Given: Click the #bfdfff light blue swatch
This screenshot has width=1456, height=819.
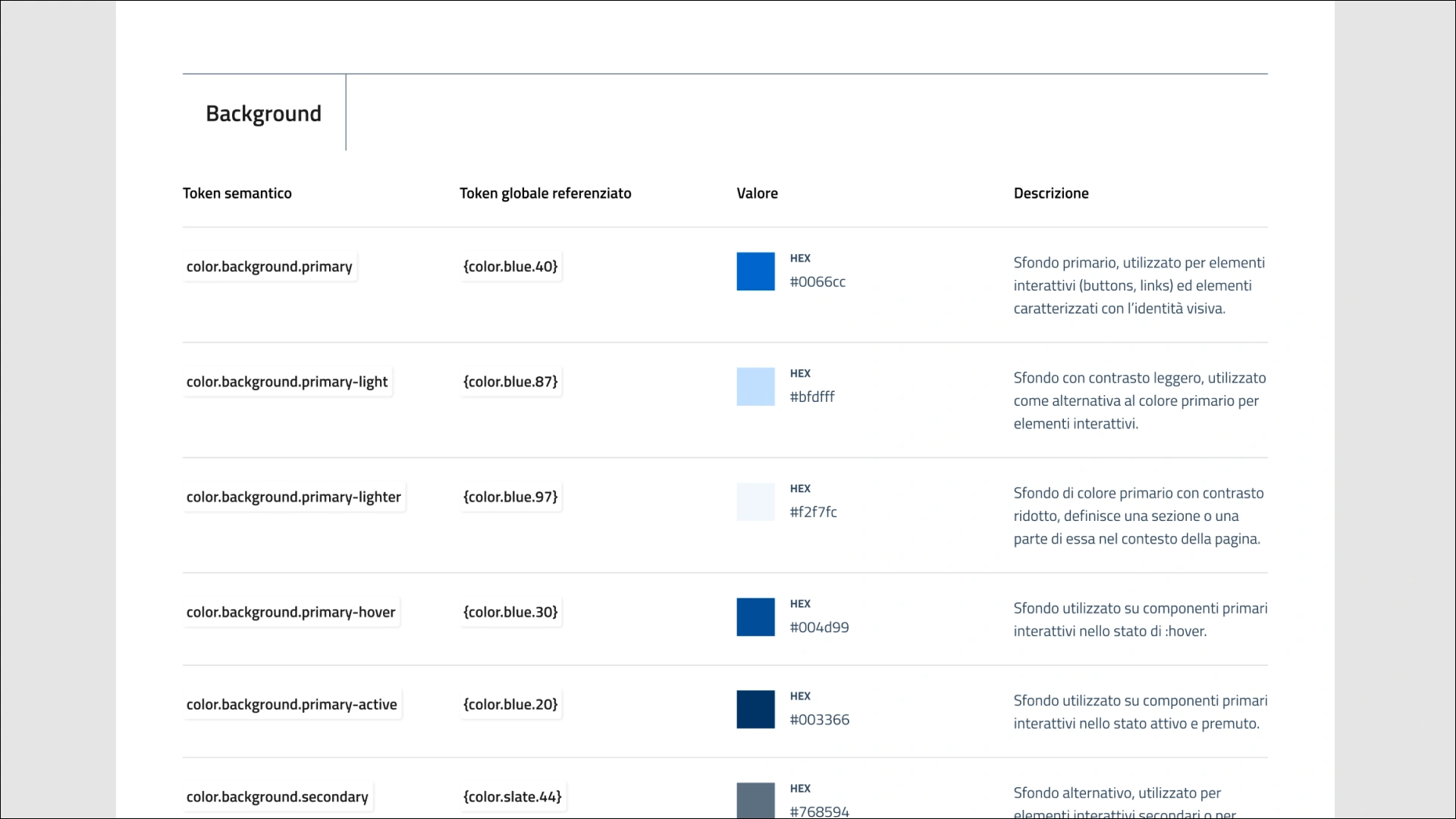Looking at the screenshot, I should coord(755,387).
